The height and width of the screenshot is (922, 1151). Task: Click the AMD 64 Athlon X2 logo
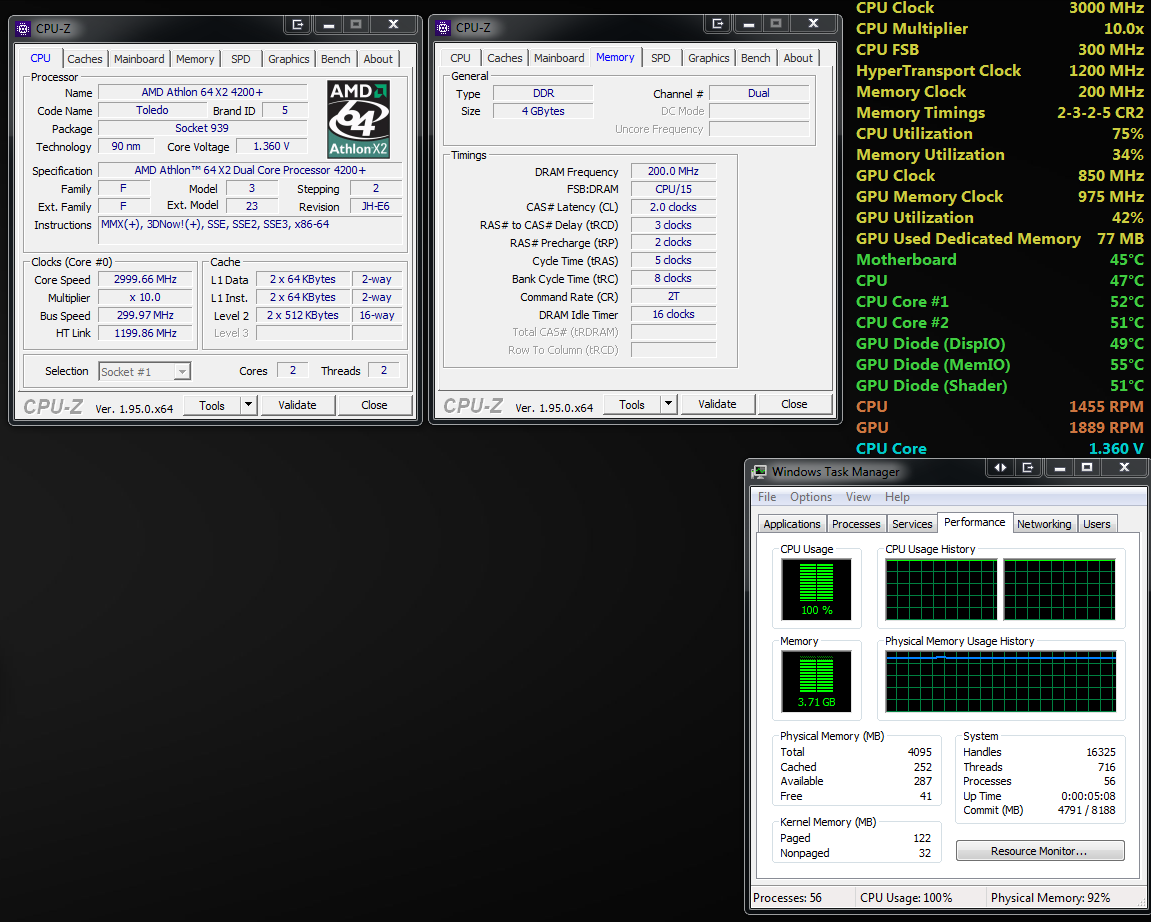358,119
